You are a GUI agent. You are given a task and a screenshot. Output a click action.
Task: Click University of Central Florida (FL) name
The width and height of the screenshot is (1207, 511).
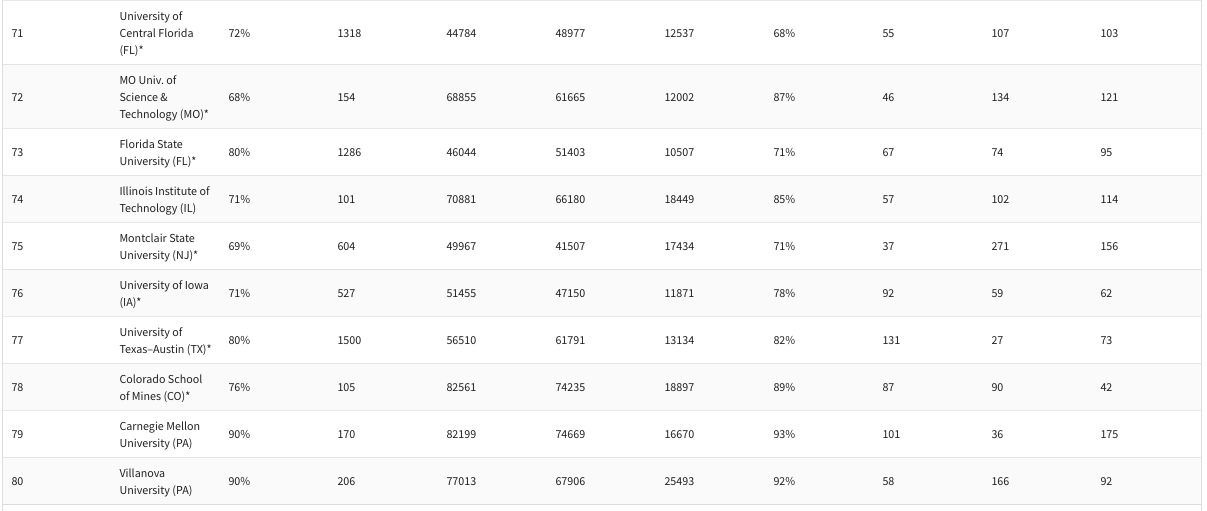(x=156, y=33)
